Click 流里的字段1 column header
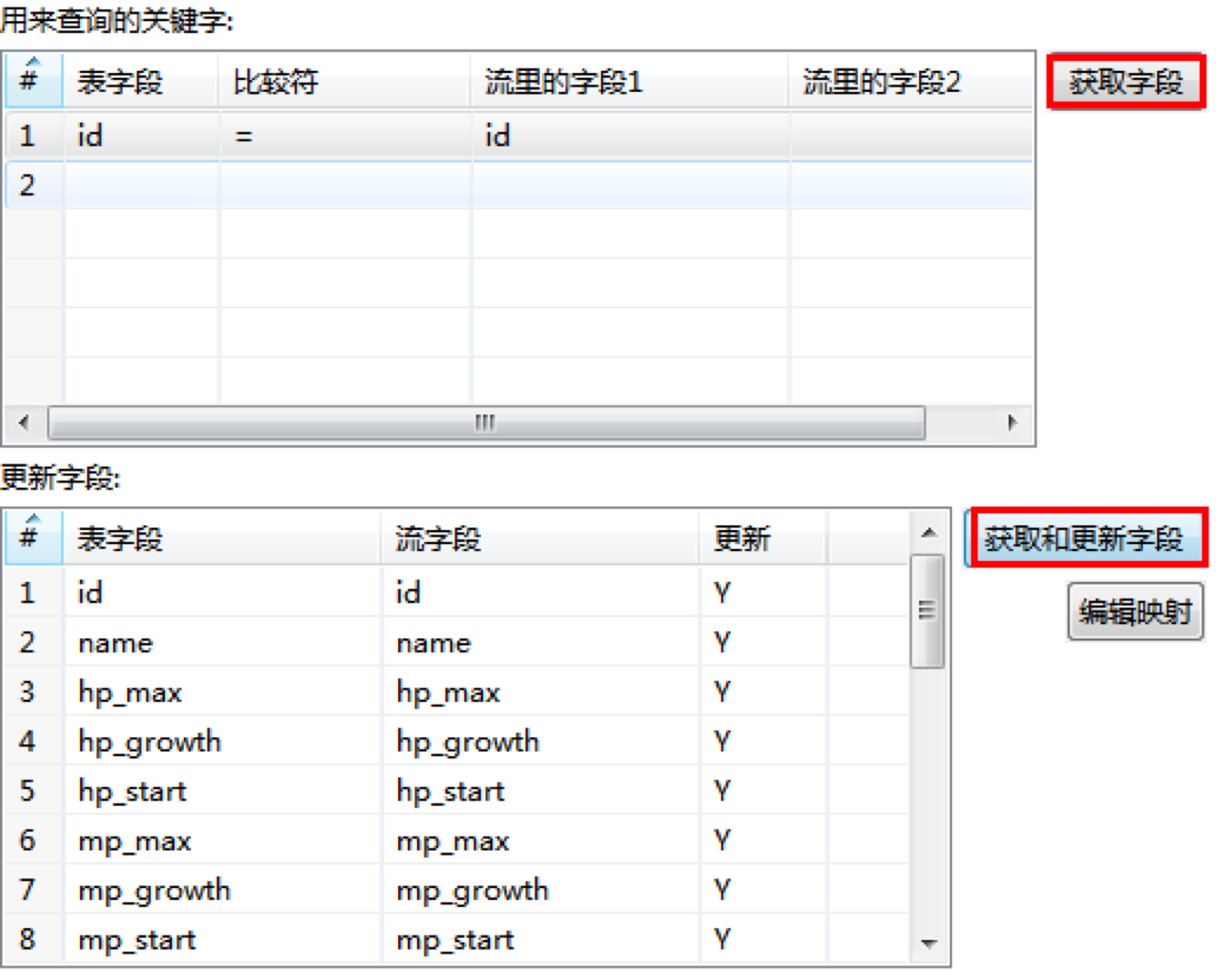The height and width of the screenshot is (980, 1216). point(629,81)
